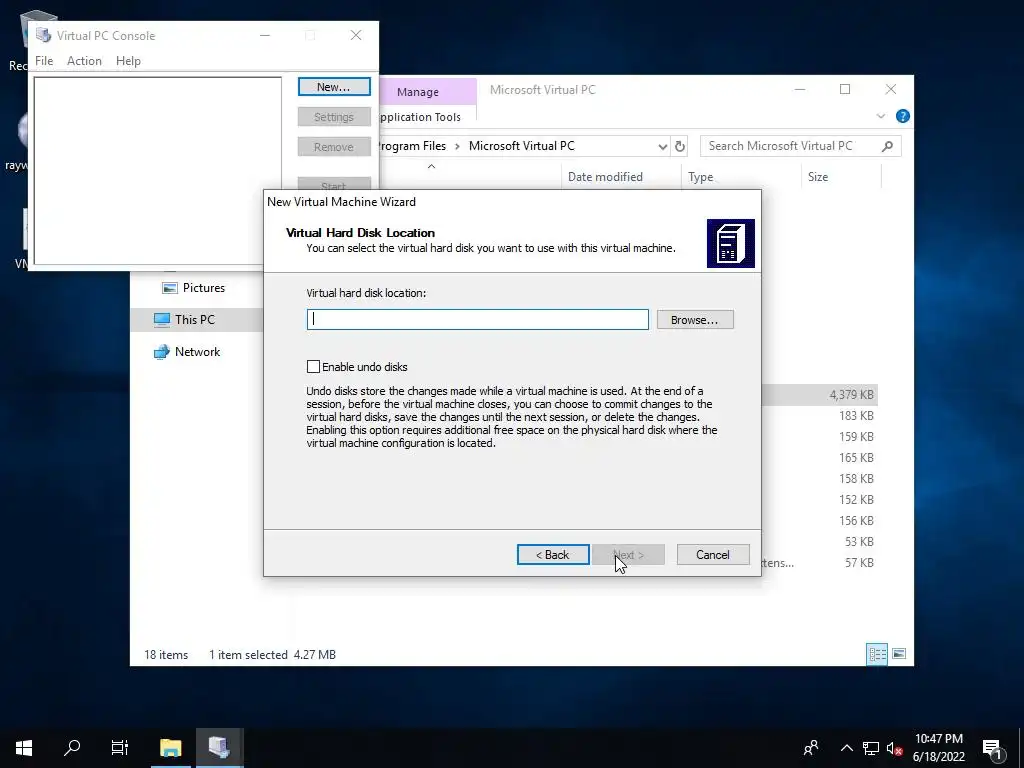This screenshot has height=768, width=1024.
Task: Click the muted volume tray icon
Action: (894, 748)
